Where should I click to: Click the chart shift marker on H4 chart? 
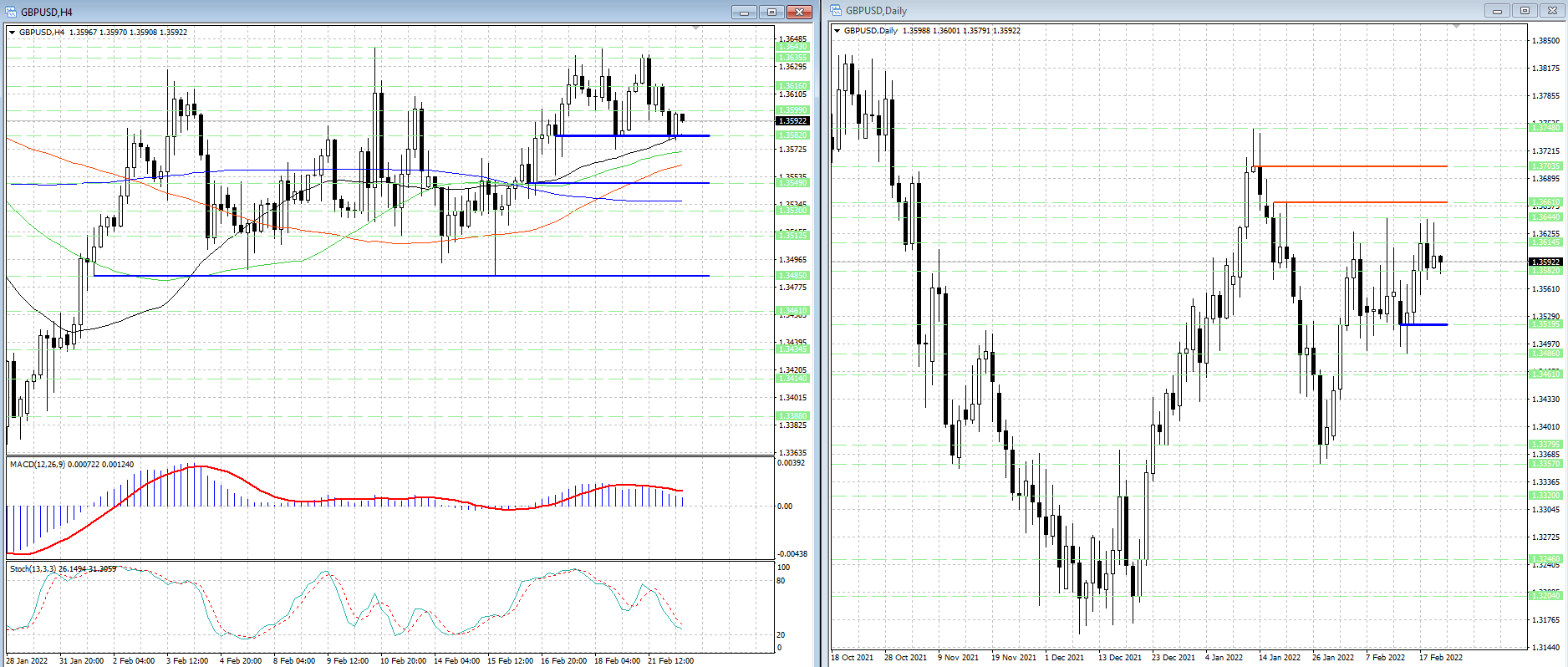pos(695,28)
